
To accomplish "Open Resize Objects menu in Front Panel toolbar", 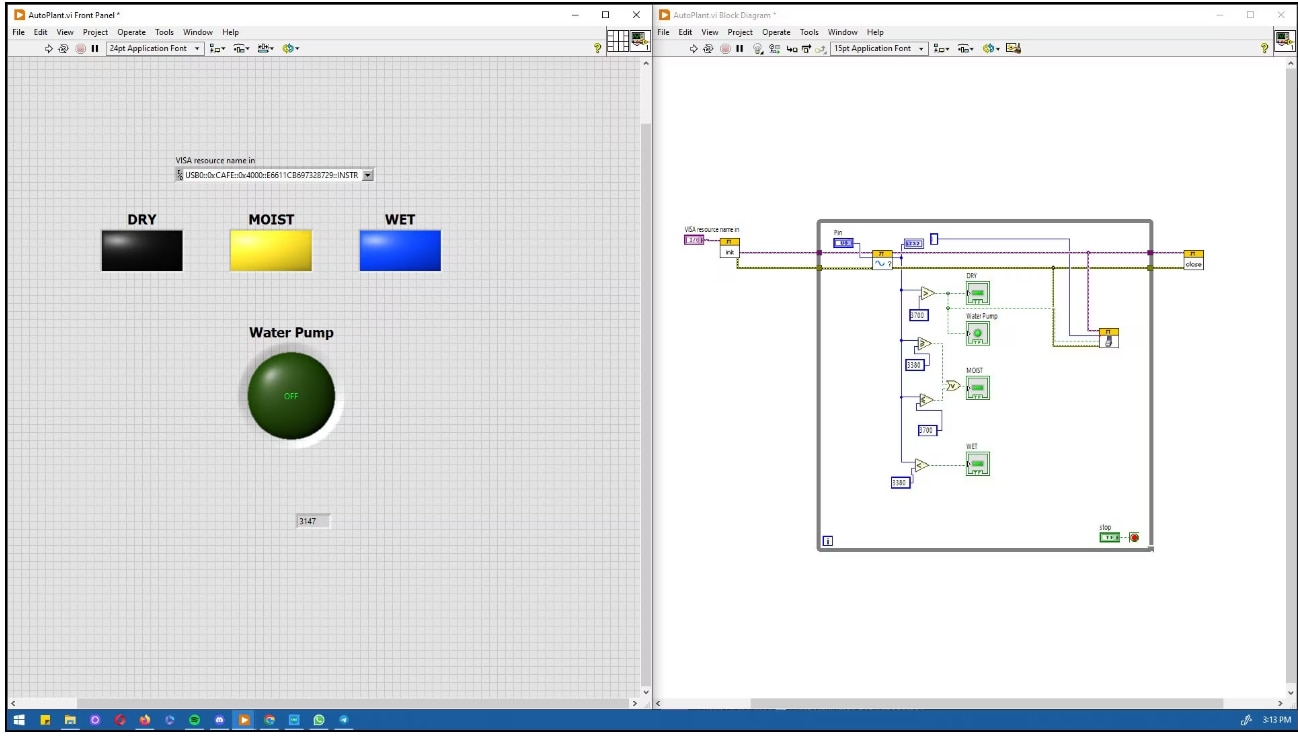I will tap(265, 48).
